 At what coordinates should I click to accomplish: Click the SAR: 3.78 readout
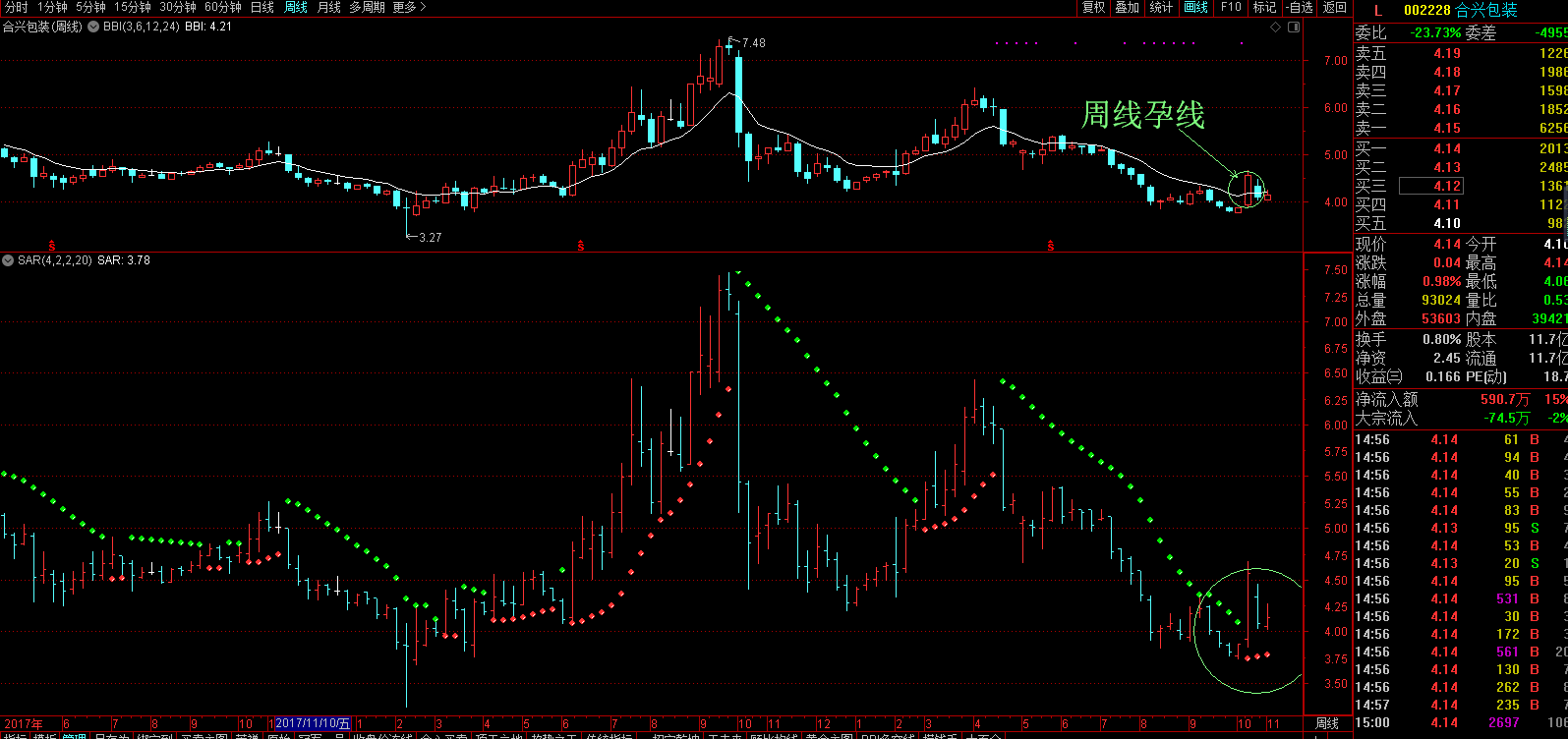coord(124,260)
